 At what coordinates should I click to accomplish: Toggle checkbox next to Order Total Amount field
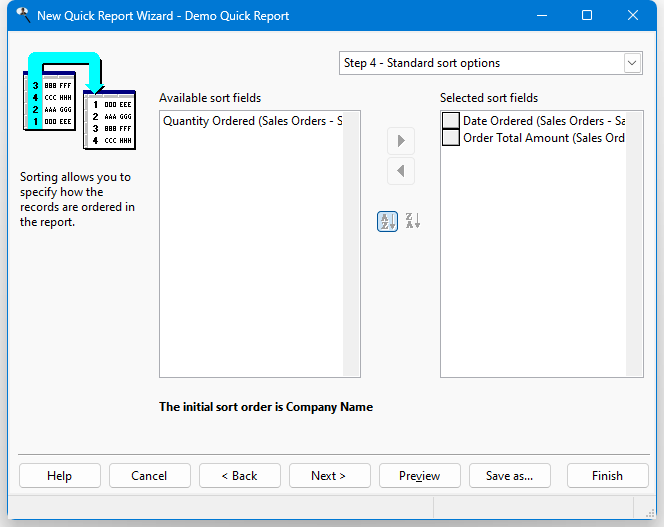point(451,138)
